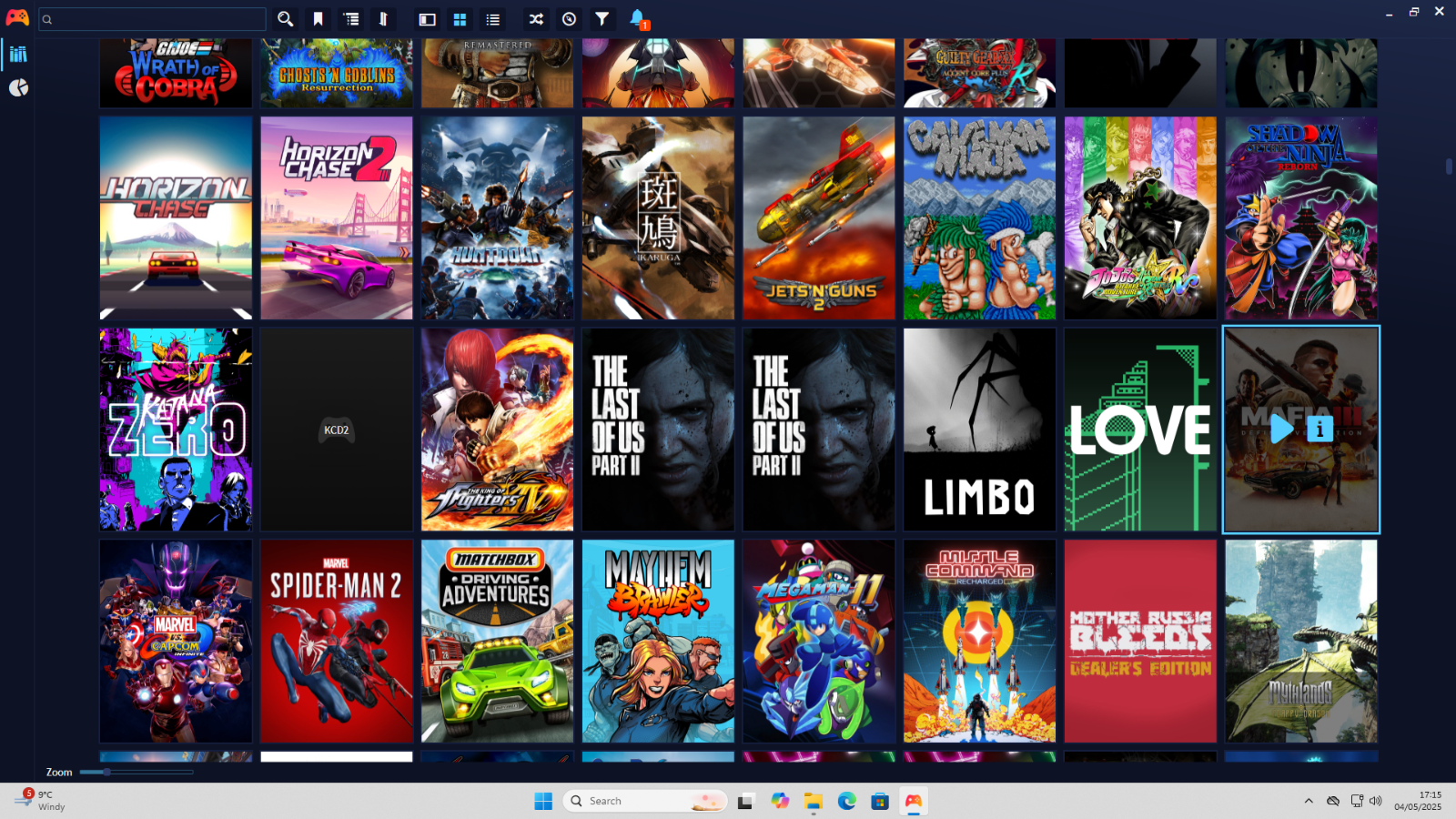The width and height of the screenshot is (1456, 819).
Task: Select the Shadow of the Ninja Reborn cover
Action: (1301, 217)
